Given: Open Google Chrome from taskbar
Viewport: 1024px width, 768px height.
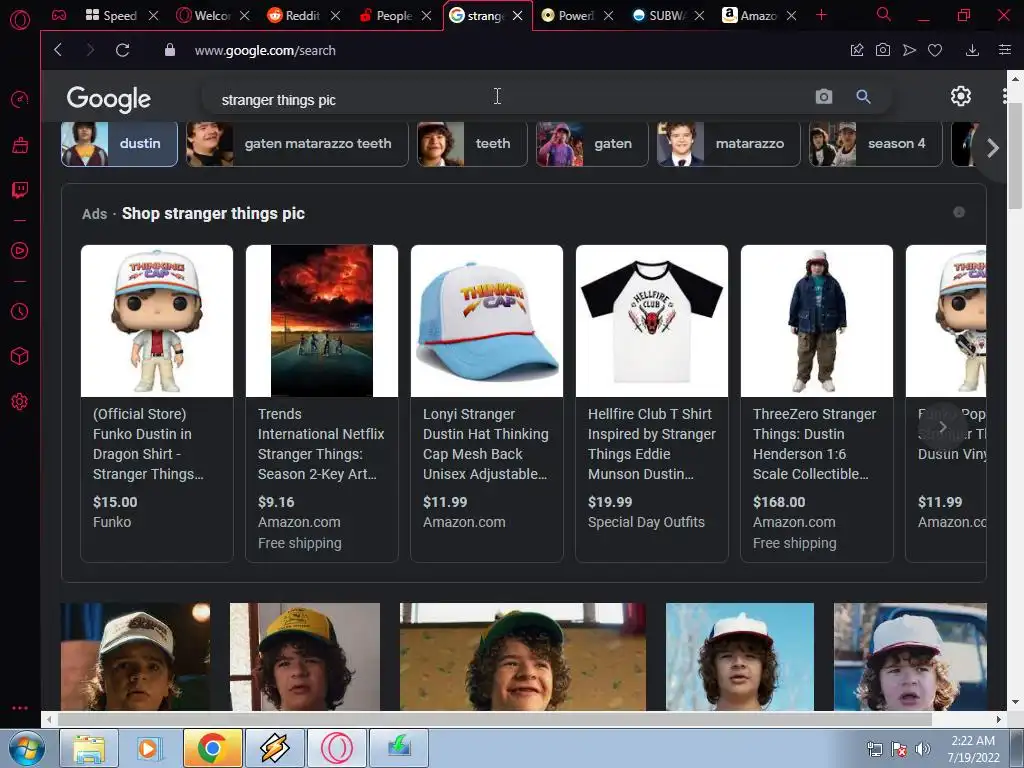Looking at the screenshot, I should [x=212, y=748].
